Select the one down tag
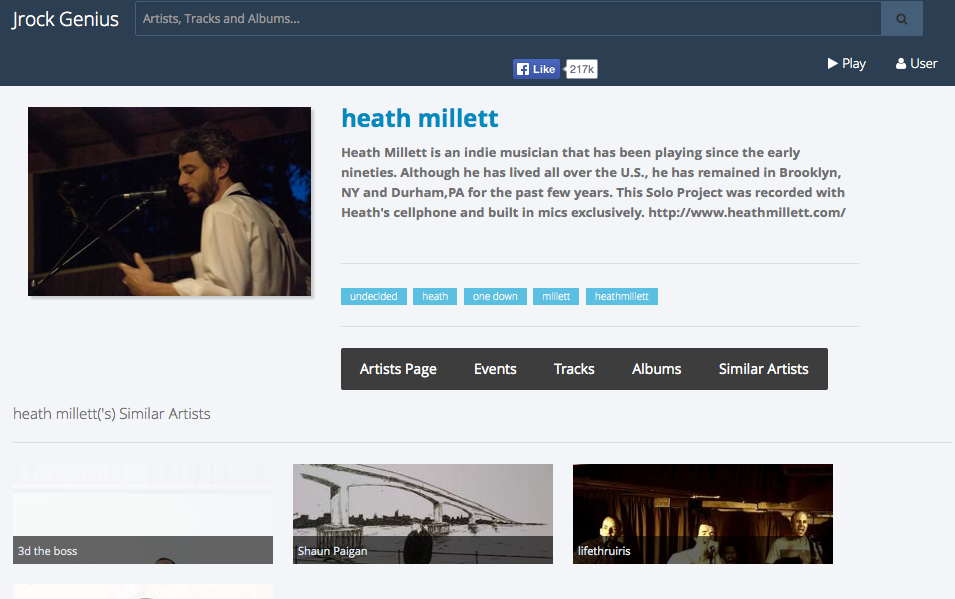Screen dimensions: 955x599 [x=495, y=296]
